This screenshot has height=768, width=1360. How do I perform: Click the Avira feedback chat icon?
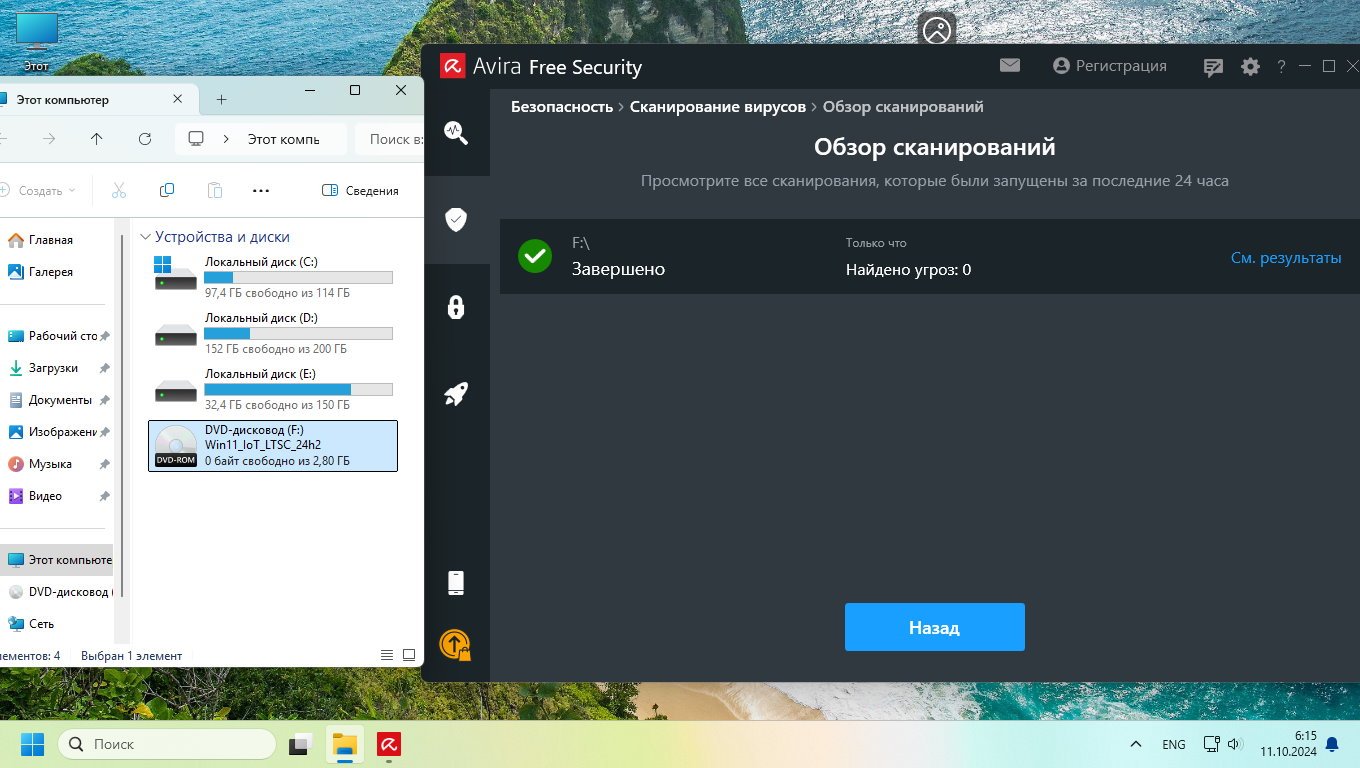click(1213, 67)
